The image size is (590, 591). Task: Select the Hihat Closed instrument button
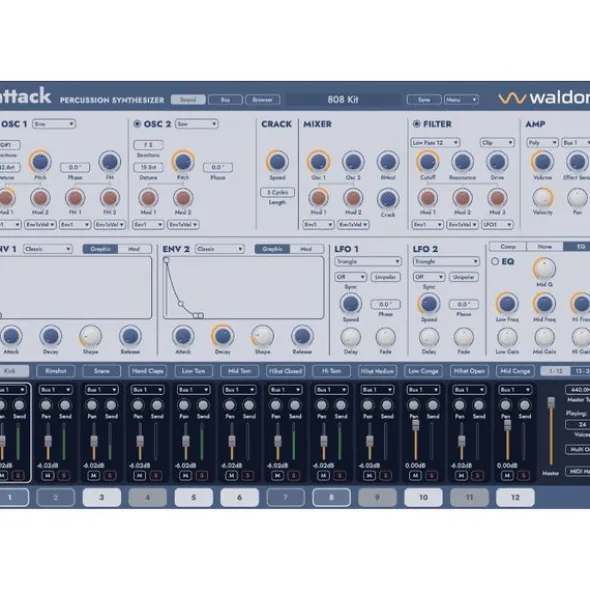pyautogui.click(x=285, y=371)
